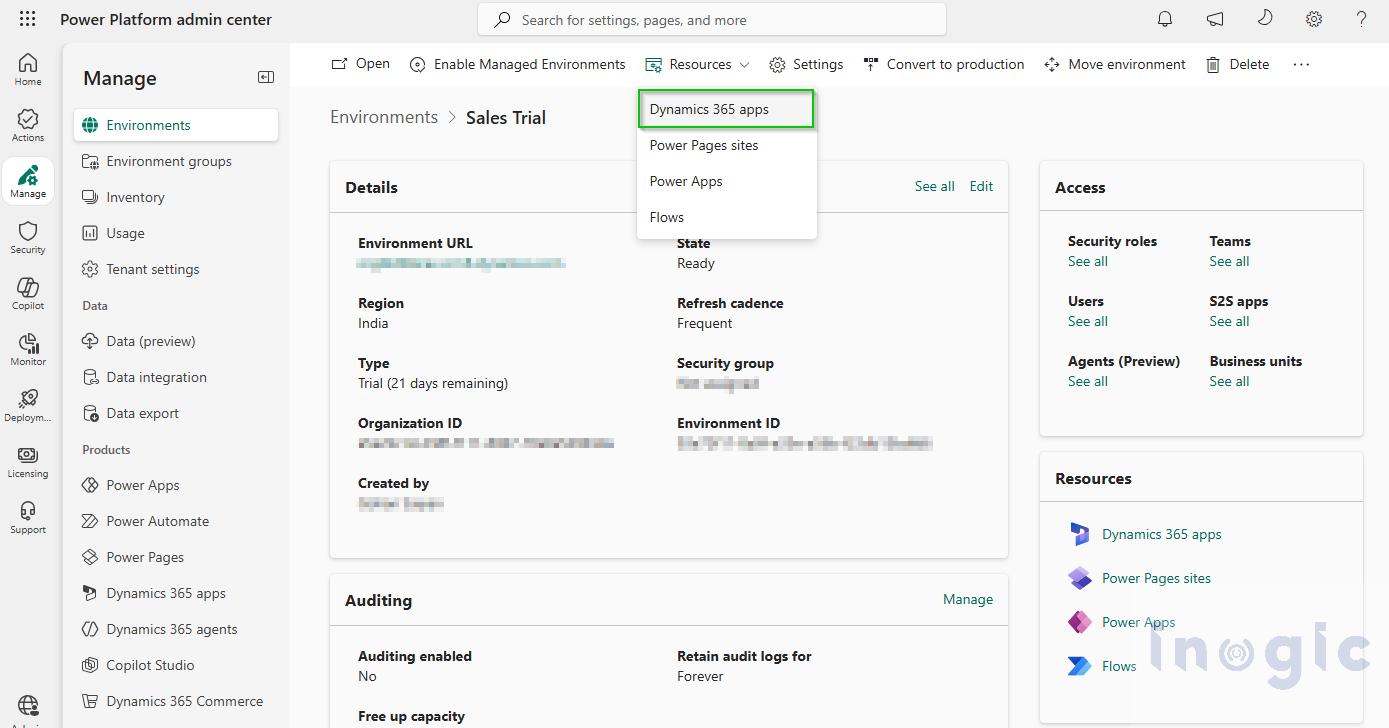Image resolution: width=1389 pixels, height=728 pixels.
Task: Open Deployment in left rail
Action: (x=28, y=405)
